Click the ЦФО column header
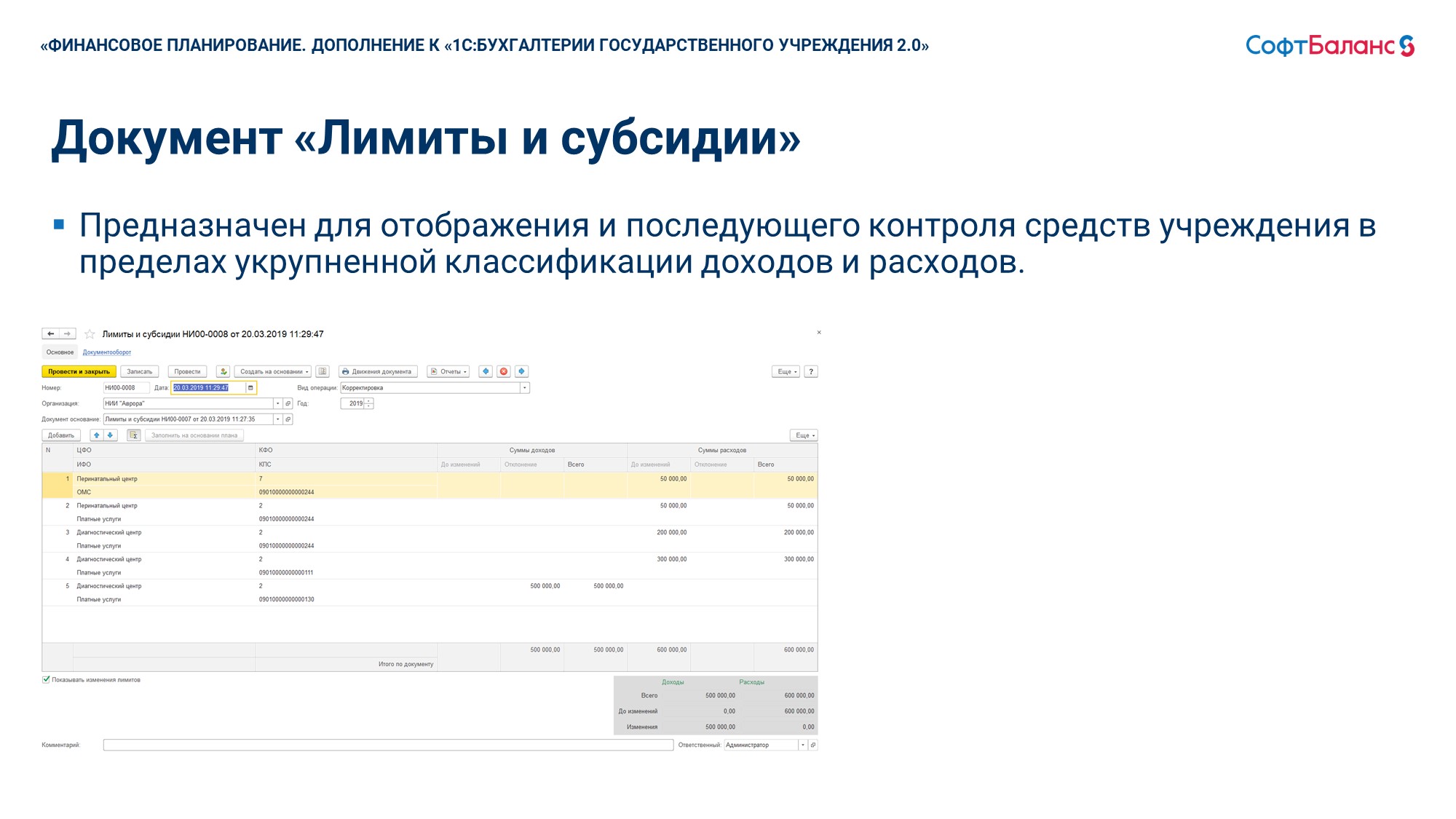The height and width of the screenshot is (819, 1456). 164,451
